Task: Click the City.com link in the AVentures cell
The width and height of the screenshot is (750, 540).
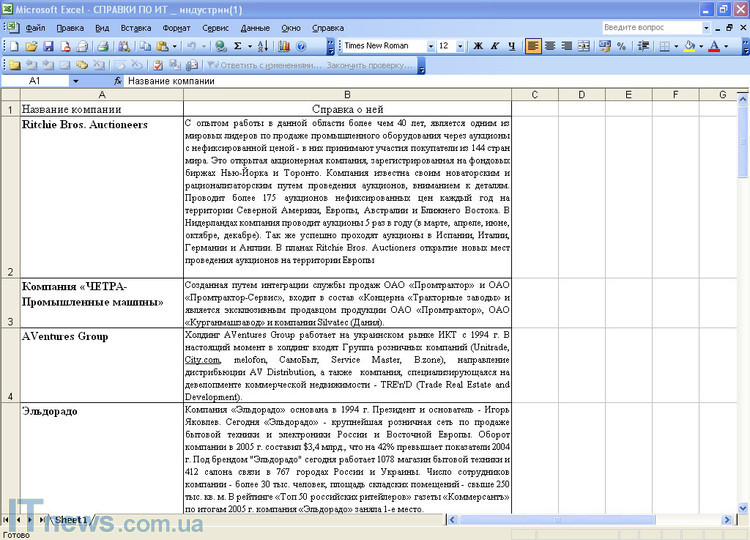Action: click(x=203, y=360)
